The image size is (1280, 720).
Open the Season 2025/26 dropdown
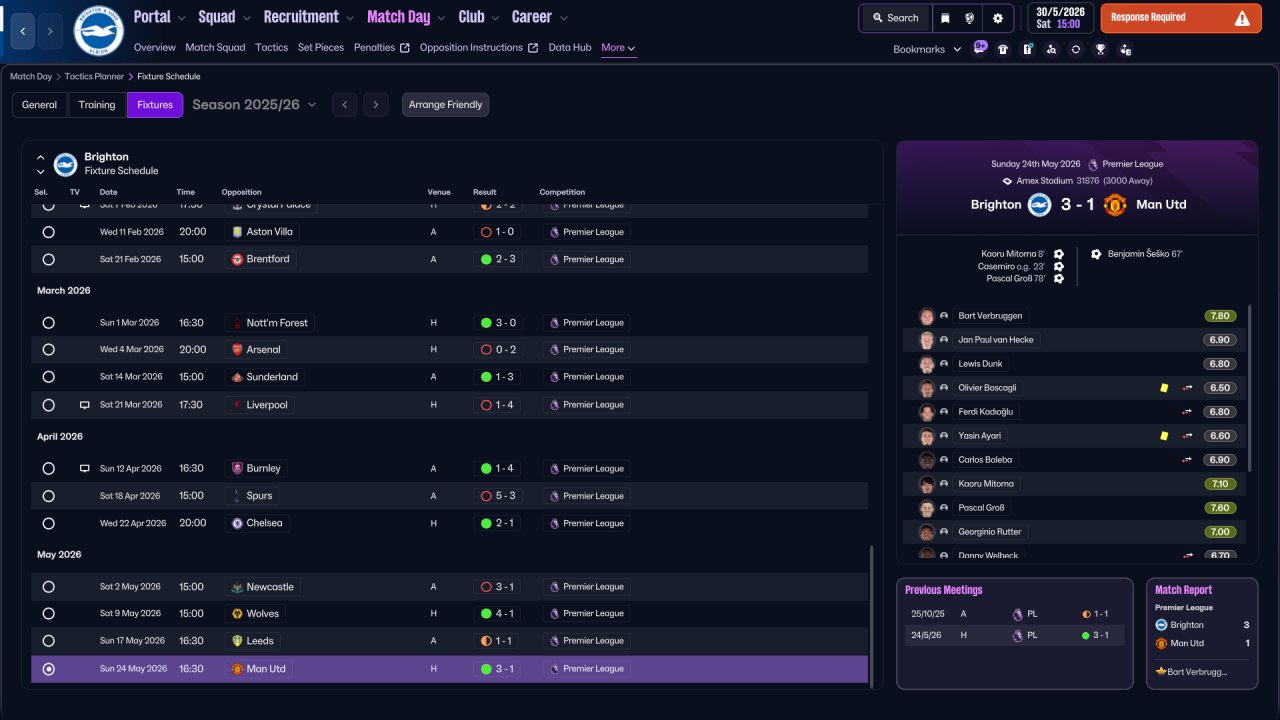254,105
